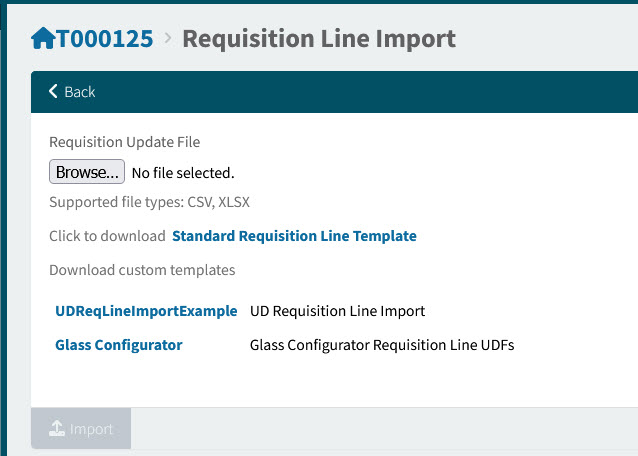Click the 'Requisition Update File' field label
Image resolution: width=638 pixels, height=456 pixels.
[x=125, y=142]
